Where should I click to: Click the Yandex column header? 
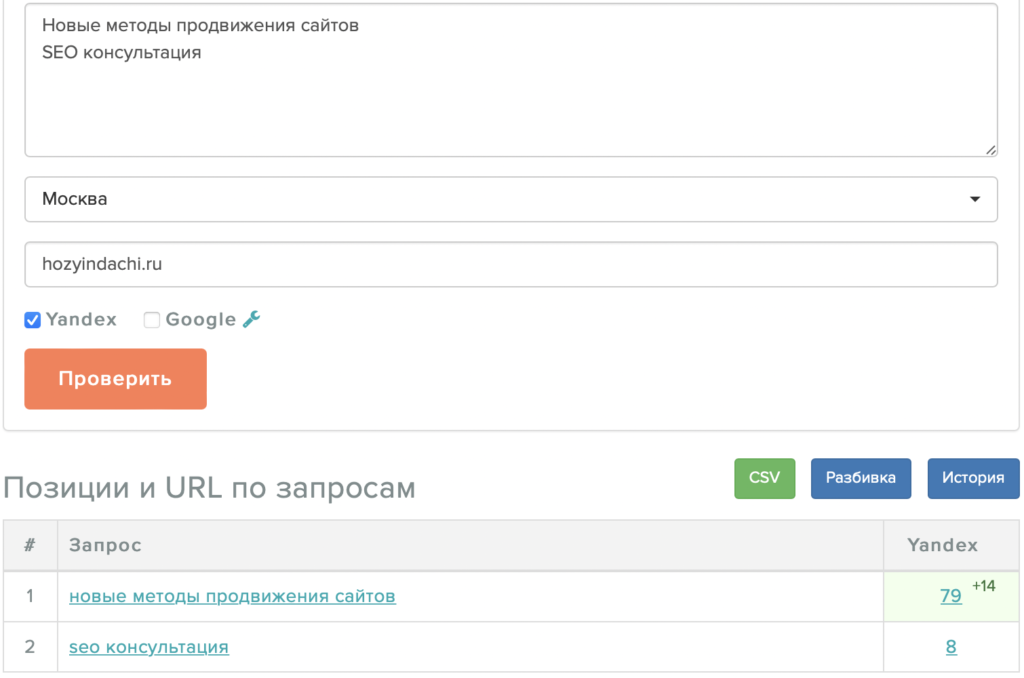click(x=942, y=545)
